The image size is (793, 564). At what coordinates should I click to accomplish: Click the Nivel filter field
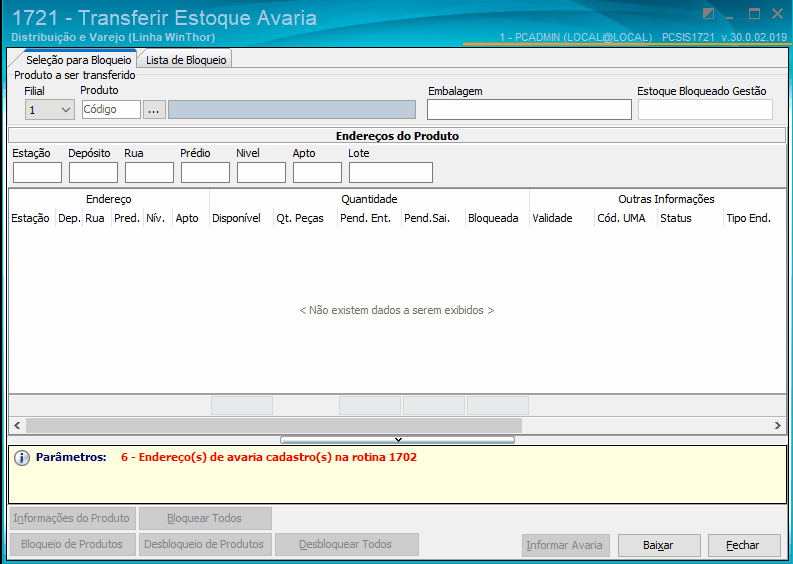[261, 172]
